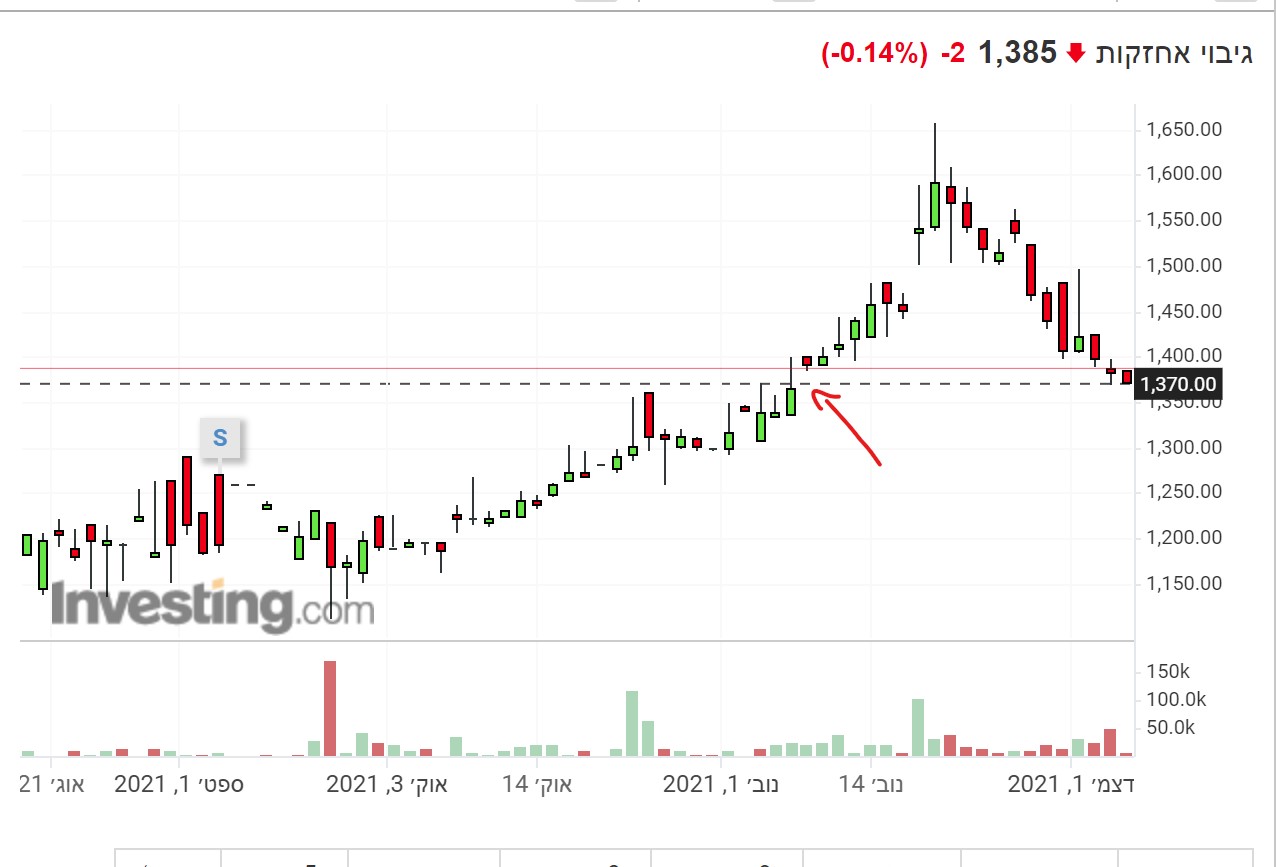The width and height of the screenshot is (1276, 867).
Task: Click the current price 1,385
Action: 1017,53
